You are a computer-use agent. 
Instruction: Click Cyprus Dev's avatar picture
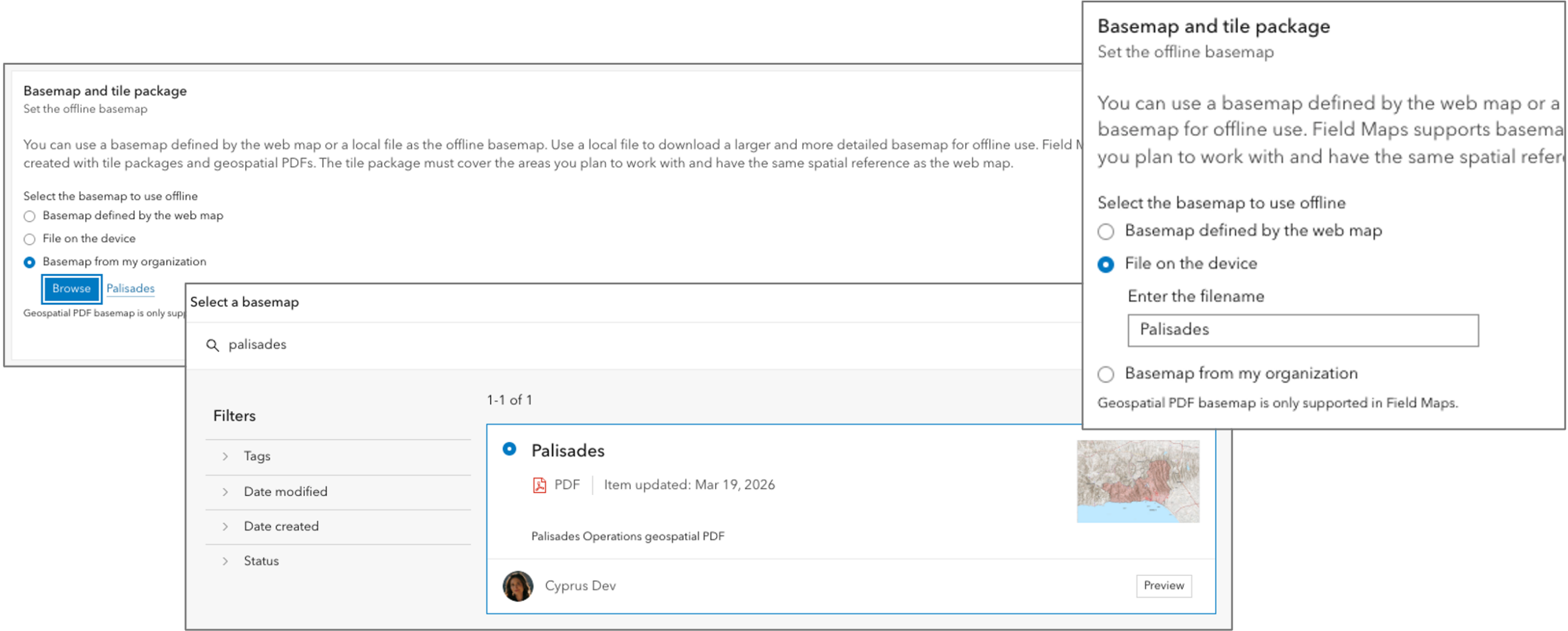pyautogui.click(x=518, y=585)
